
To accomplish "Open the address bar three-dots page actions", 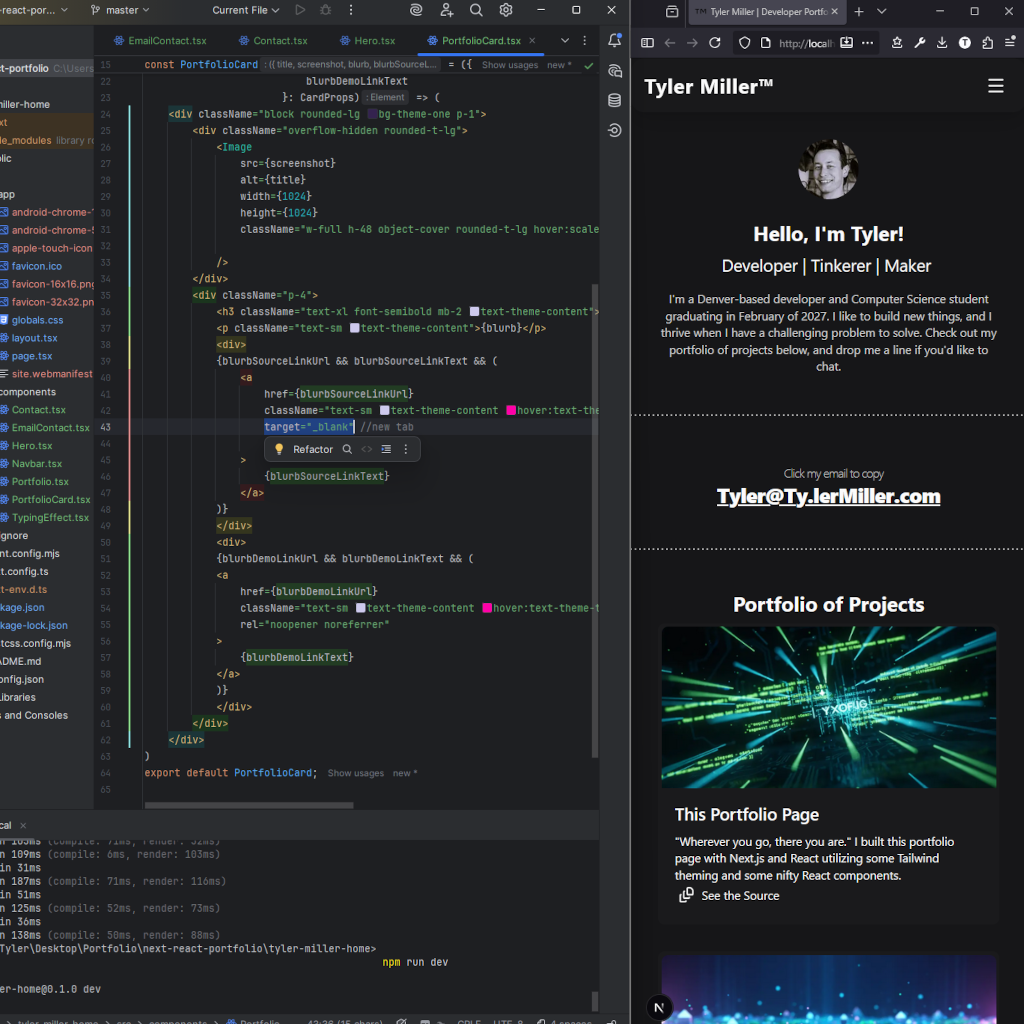I will click(867, 42).
